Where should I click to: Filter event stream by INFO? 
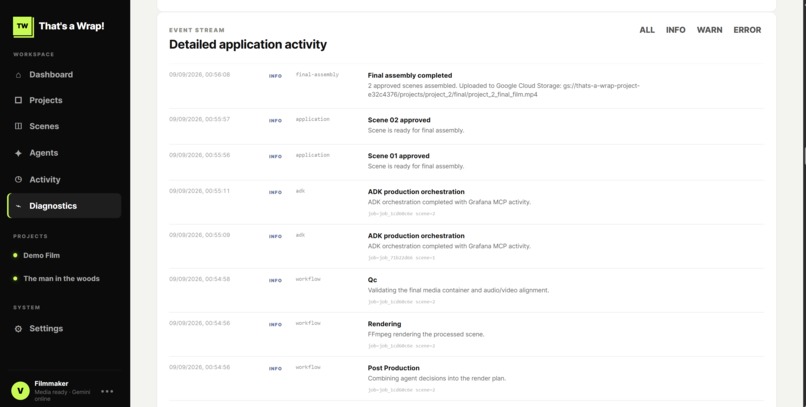click(x=675, y=30)
